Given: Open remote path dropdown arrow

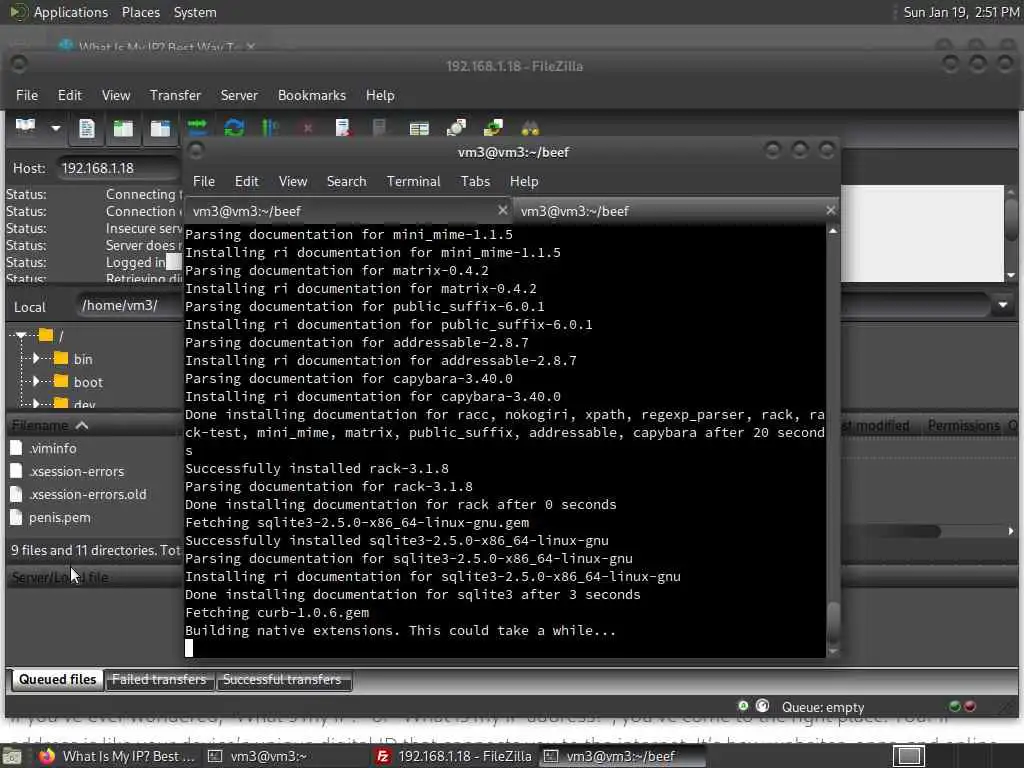Looking at the screenshot, I should pos(1002,305).
